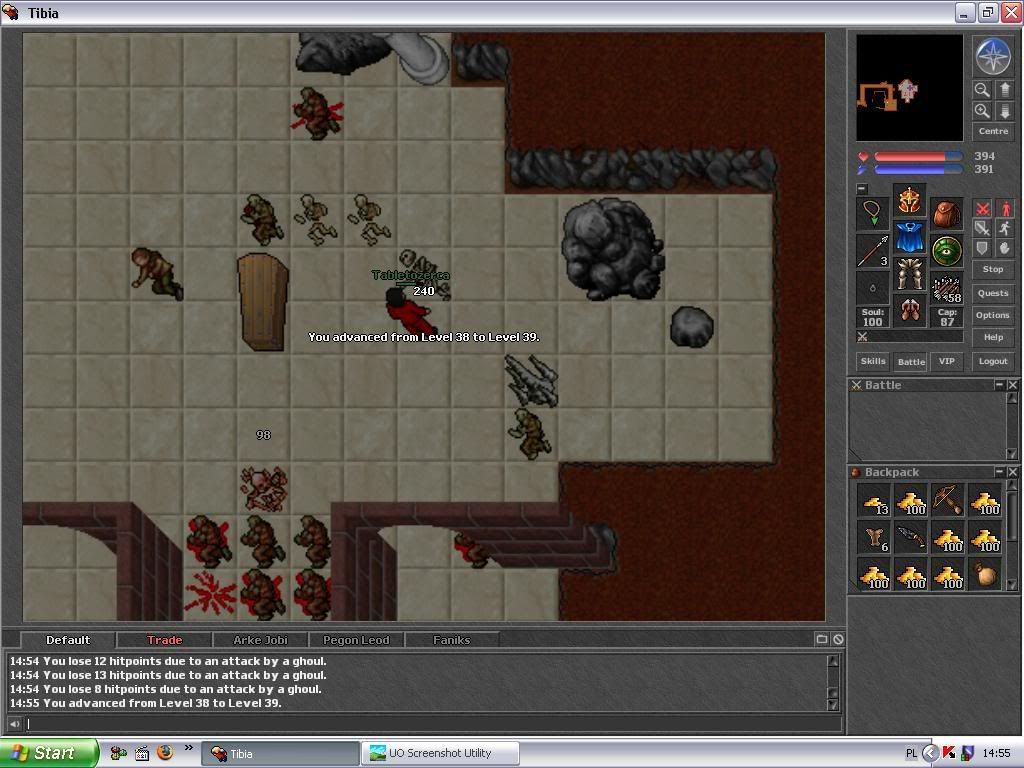Screen dimensions: 1024x768
Task: Click the blue robe armor slot
Action: click(x=909, y=237)
